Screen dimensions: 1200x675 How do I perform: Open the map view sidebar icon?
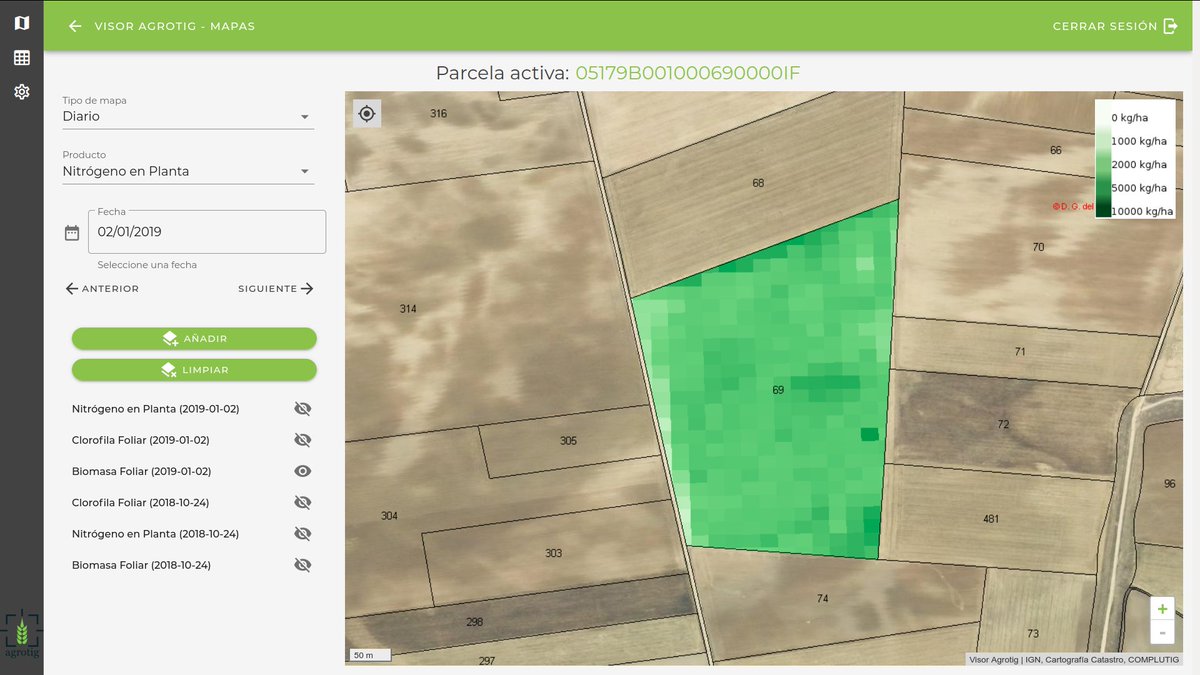(x=21, y=23)
